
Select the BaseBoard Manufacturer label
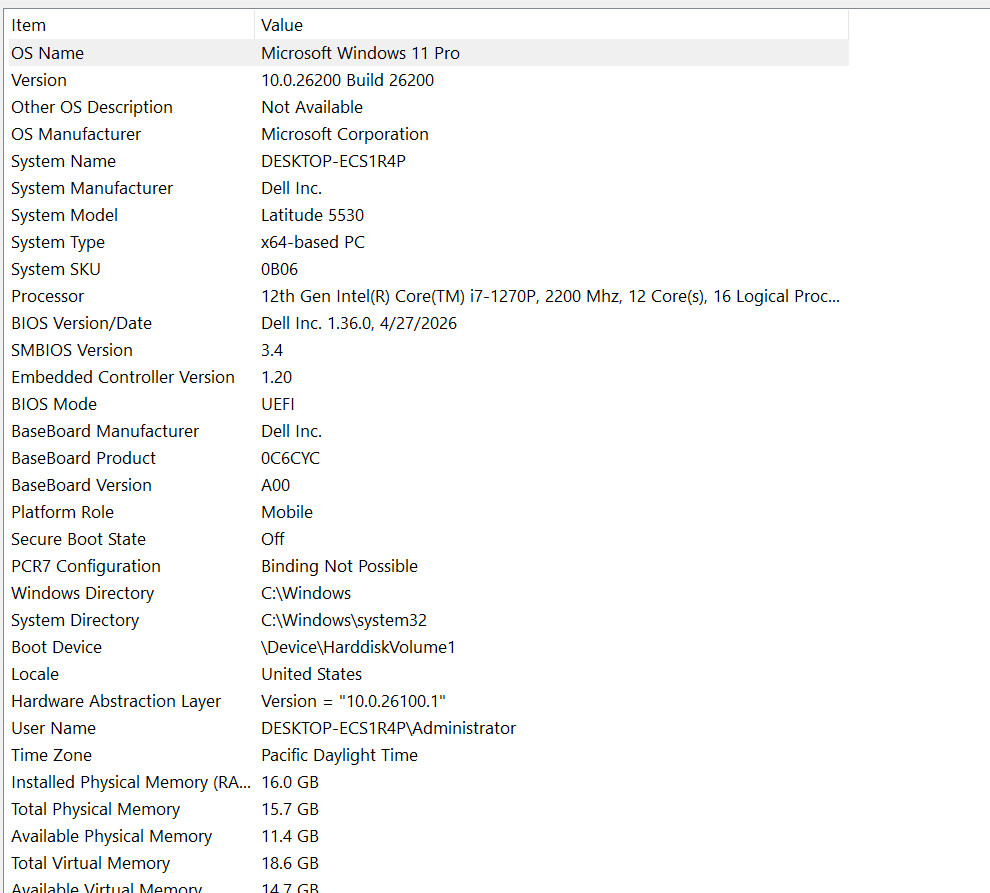105,431
